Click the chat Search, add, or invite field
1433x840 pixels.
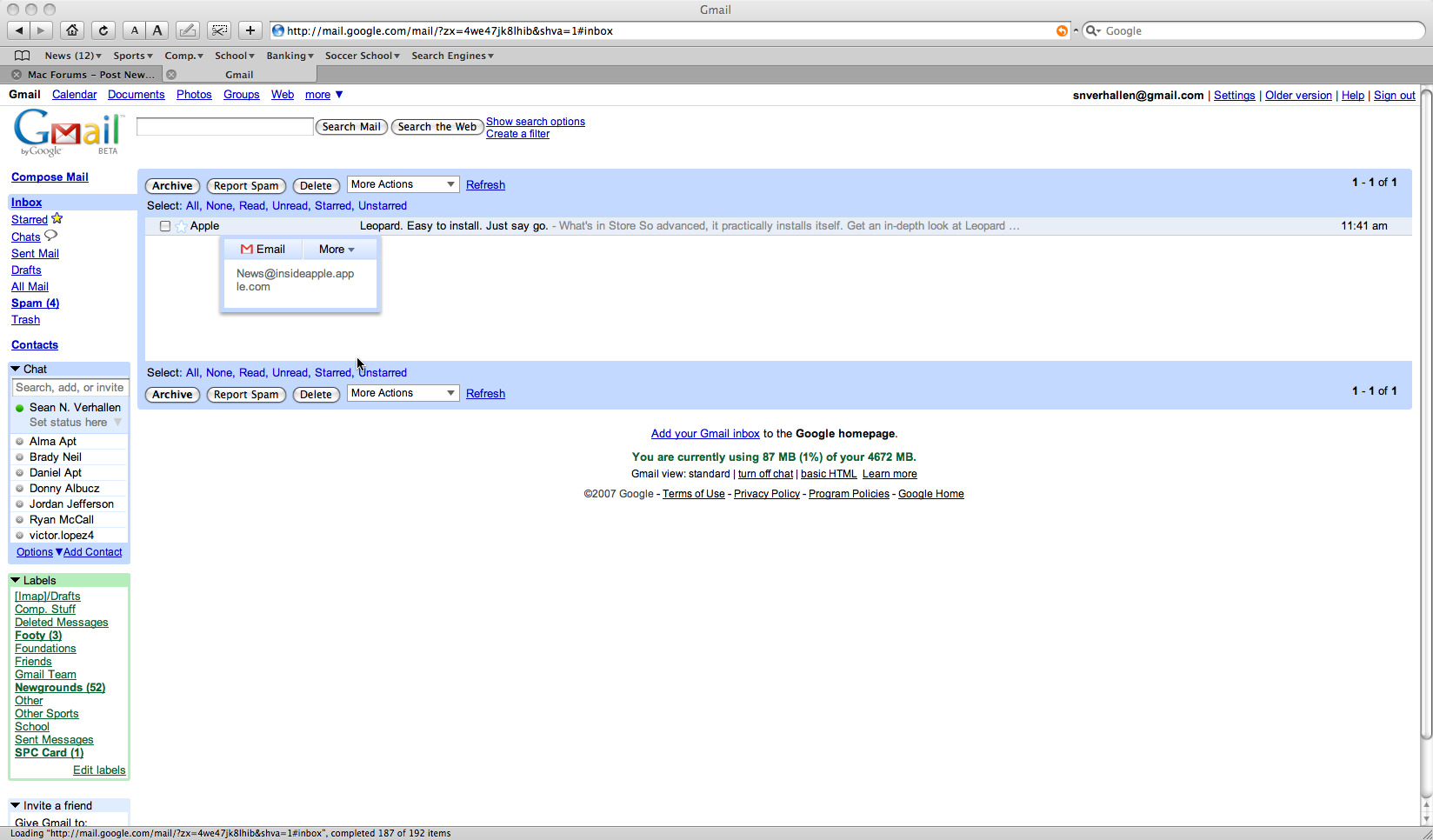pyautogui.click(x=70, y=388)
